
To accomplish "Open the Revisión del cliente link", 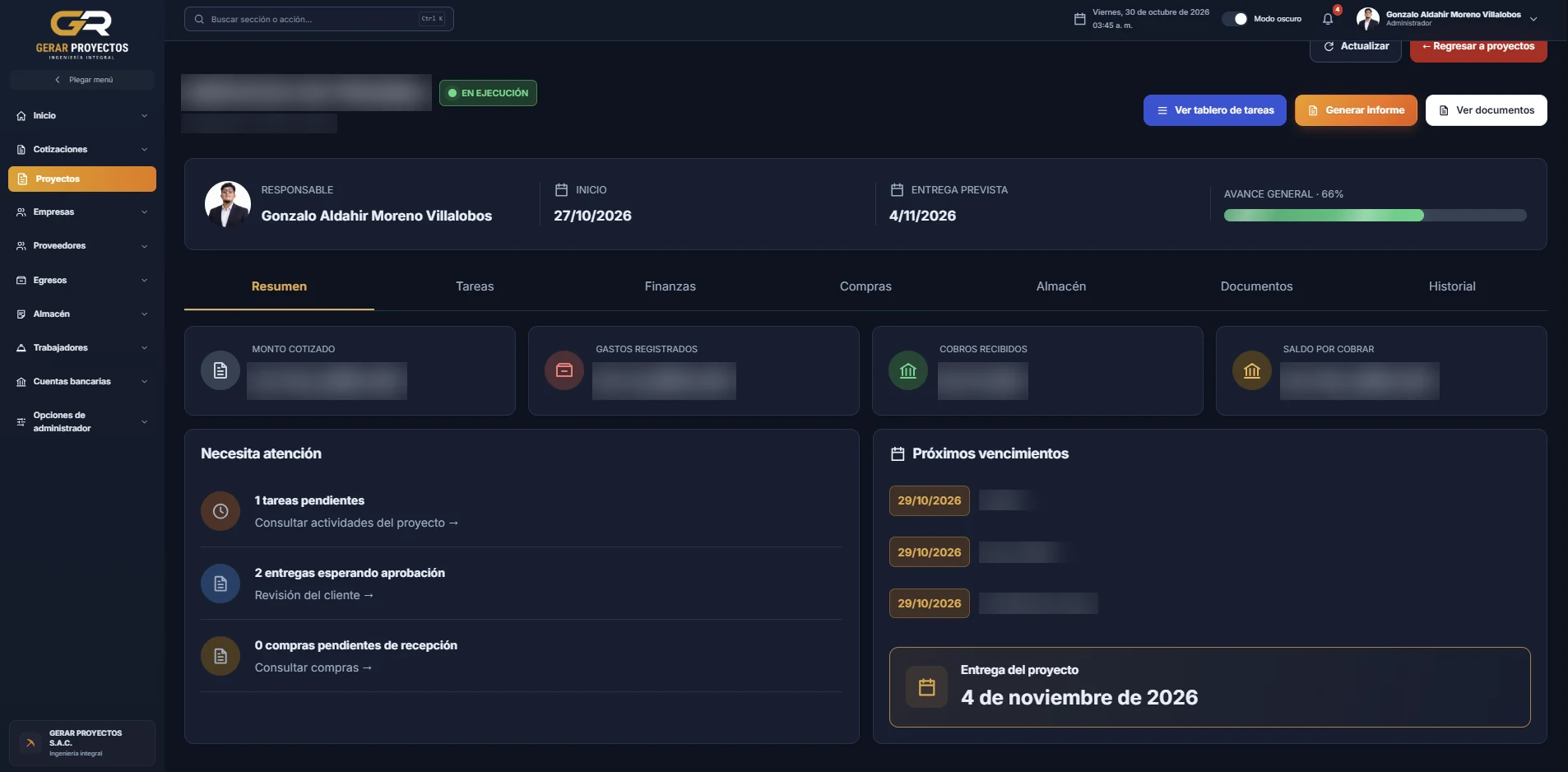I will click(314, 595).
